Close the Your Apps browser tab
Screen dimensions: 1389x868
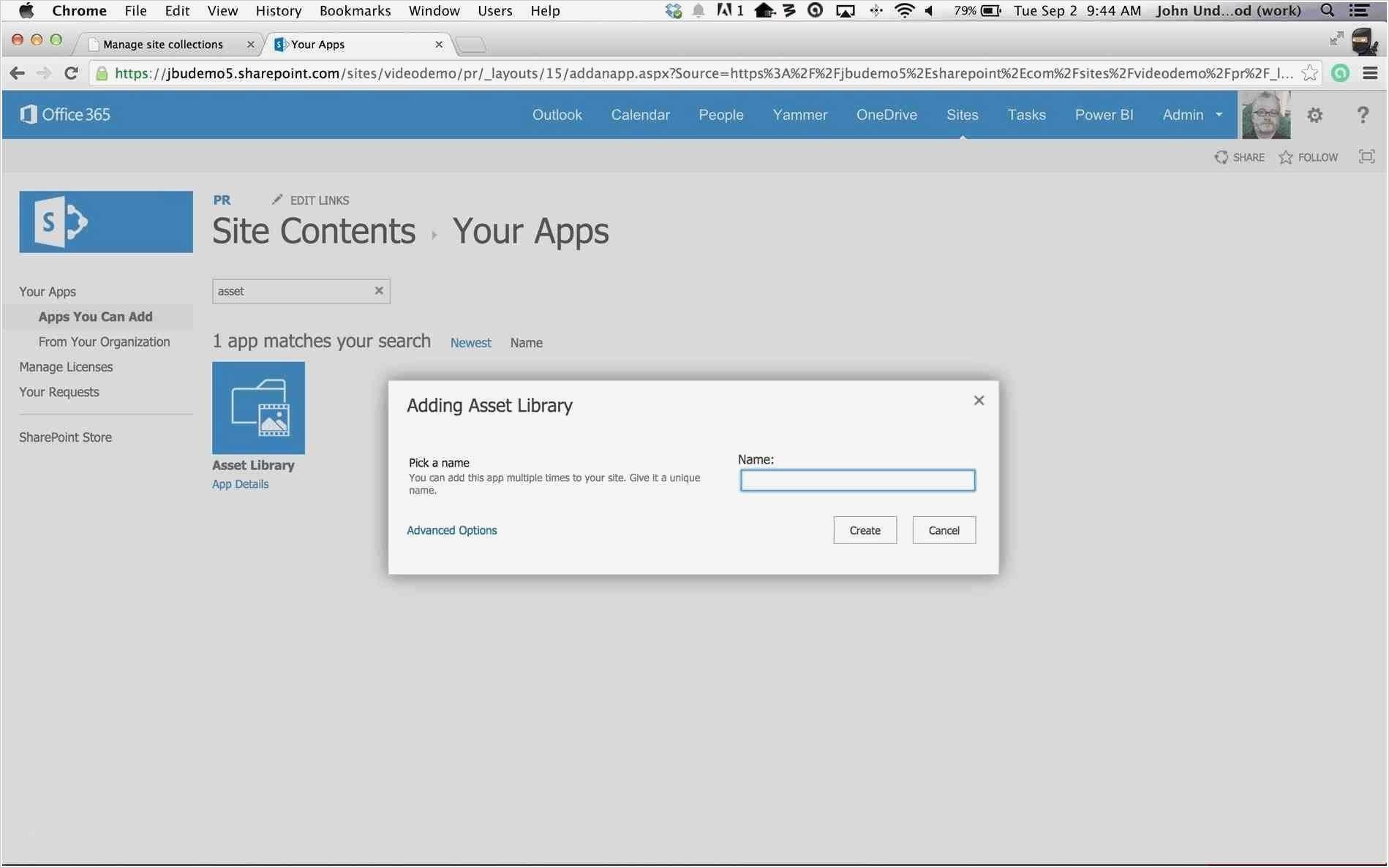click(x=438, y=44)
